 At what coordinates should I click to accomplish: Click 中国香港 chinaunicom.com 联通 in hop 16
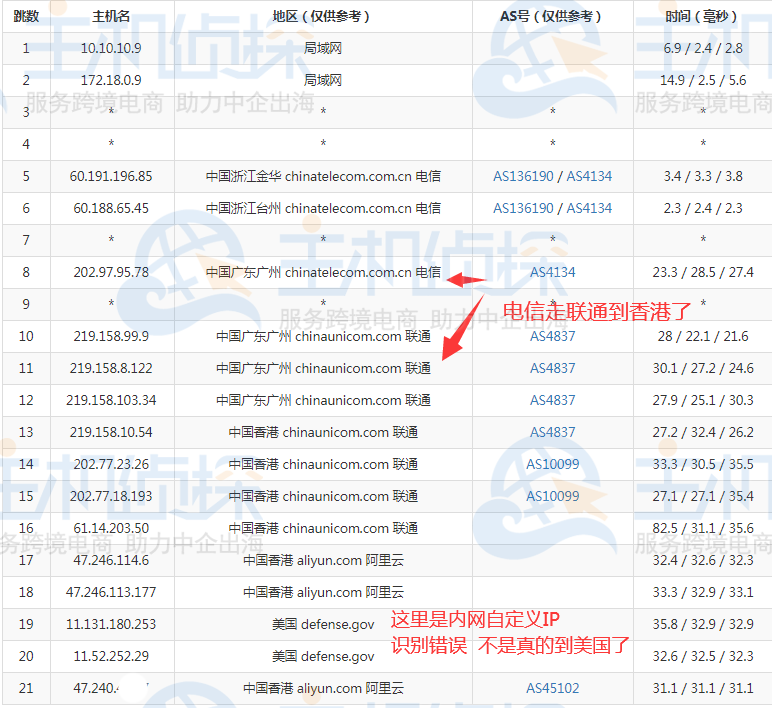coord(323,528)
